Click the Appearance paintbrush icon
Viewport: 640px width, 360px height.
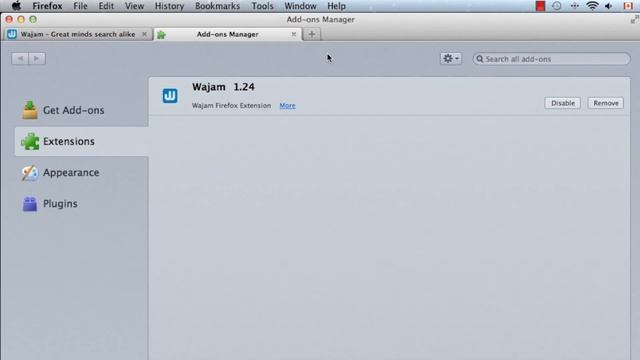[30, 173]
